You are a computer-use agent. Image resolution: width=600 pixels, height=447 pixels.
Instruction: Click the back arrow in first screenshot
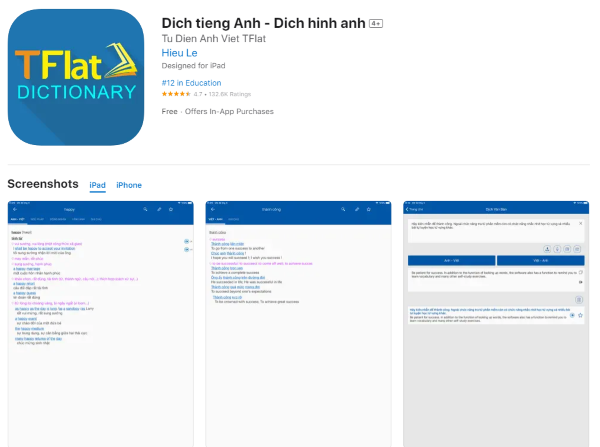14,209
